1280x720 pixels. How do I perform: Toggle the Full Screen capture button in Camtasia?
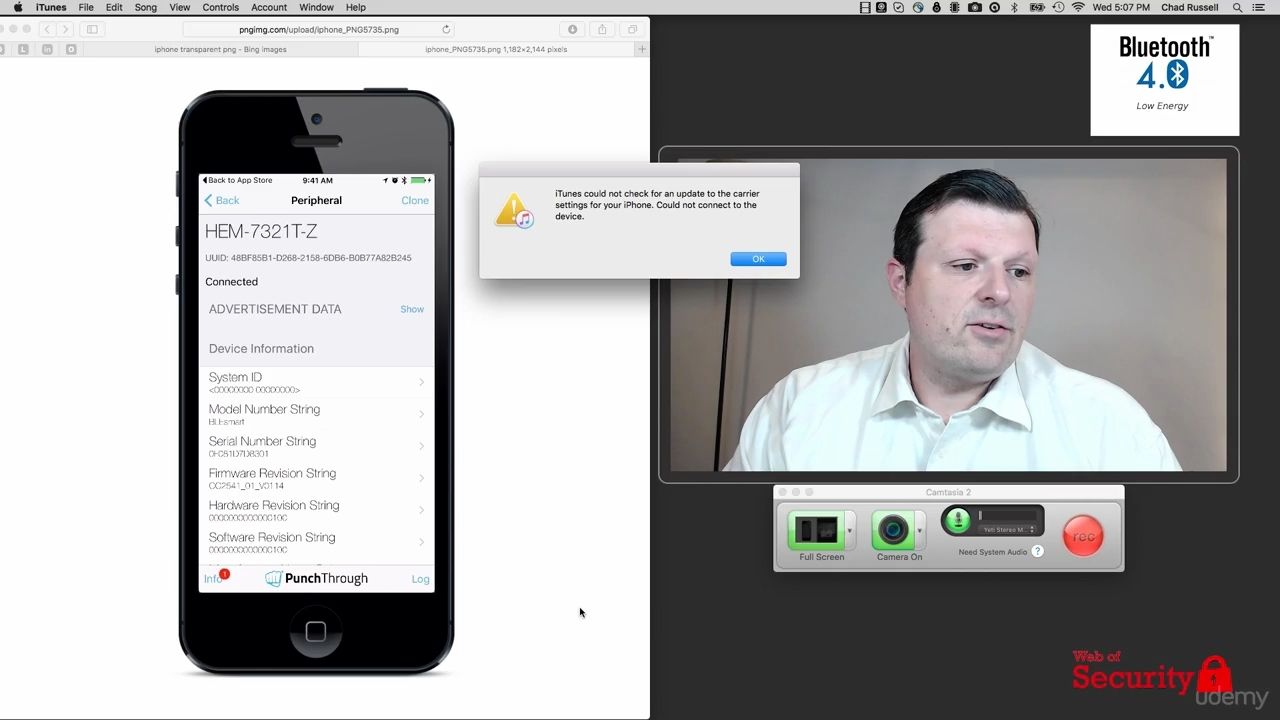point(817,530)
